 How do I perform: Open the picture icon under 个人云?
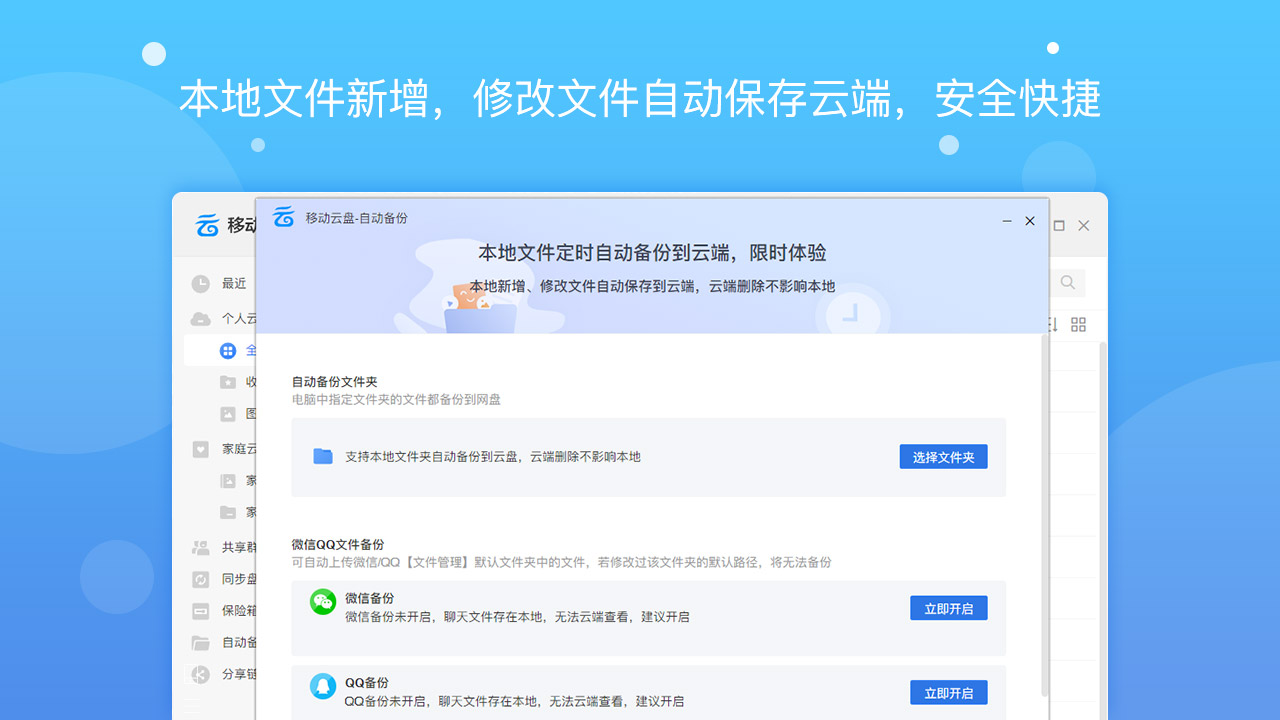[x=228, y=414]
